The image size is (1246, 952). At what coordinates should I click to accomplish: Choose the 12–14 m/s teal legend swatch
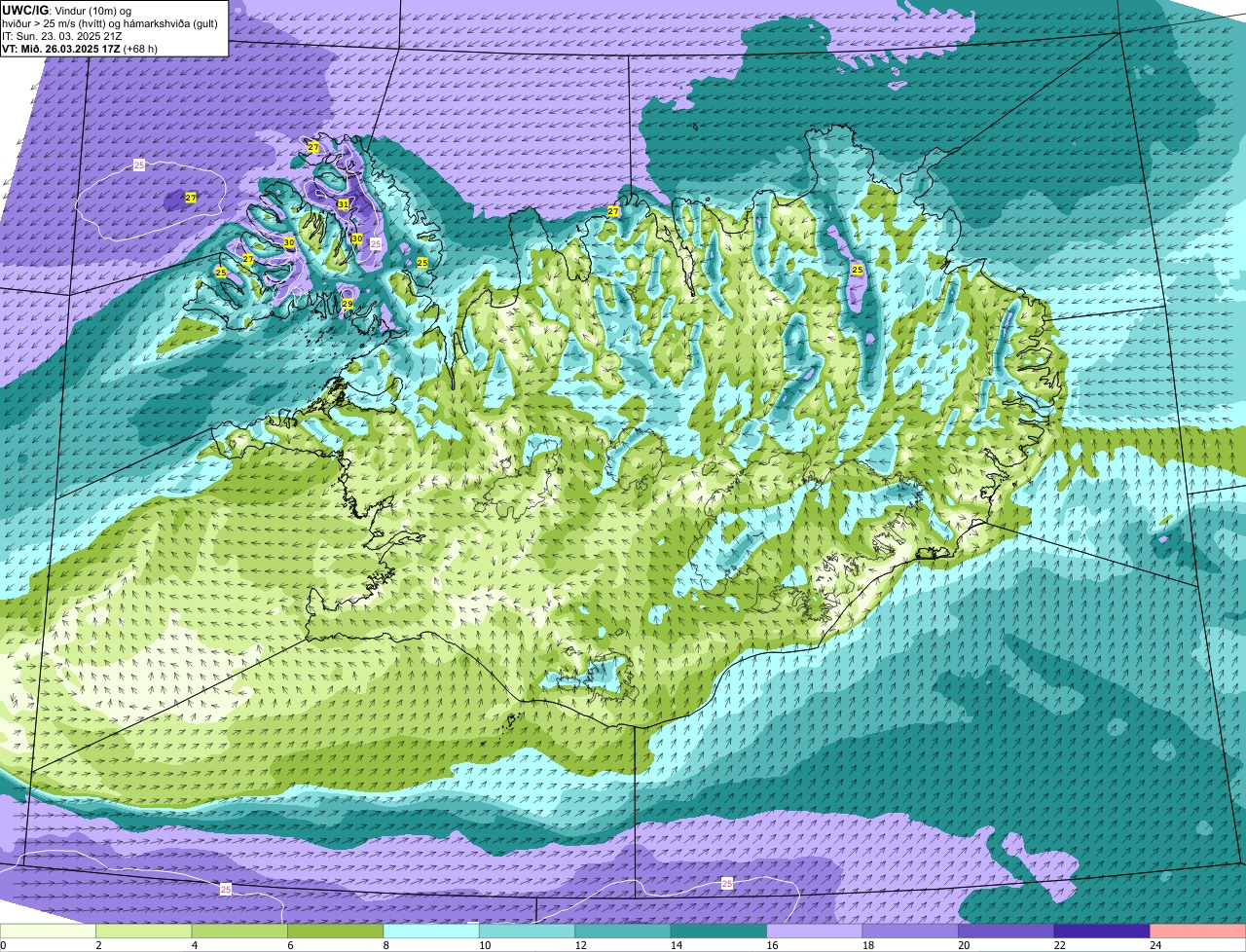point(623,931)
